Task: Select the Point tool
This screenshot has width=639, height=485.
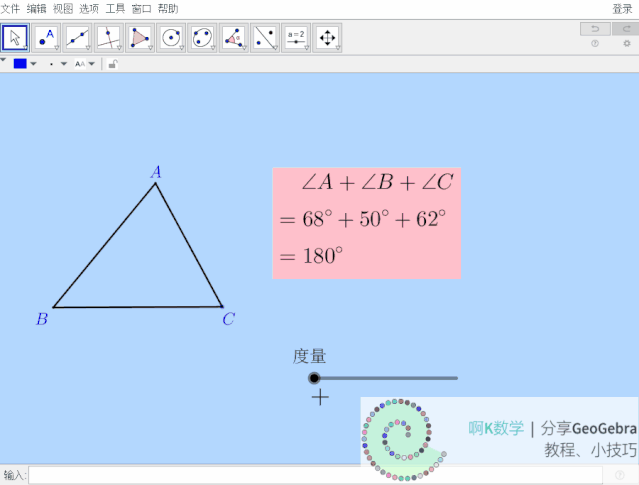Action: (x=46, y=38)
